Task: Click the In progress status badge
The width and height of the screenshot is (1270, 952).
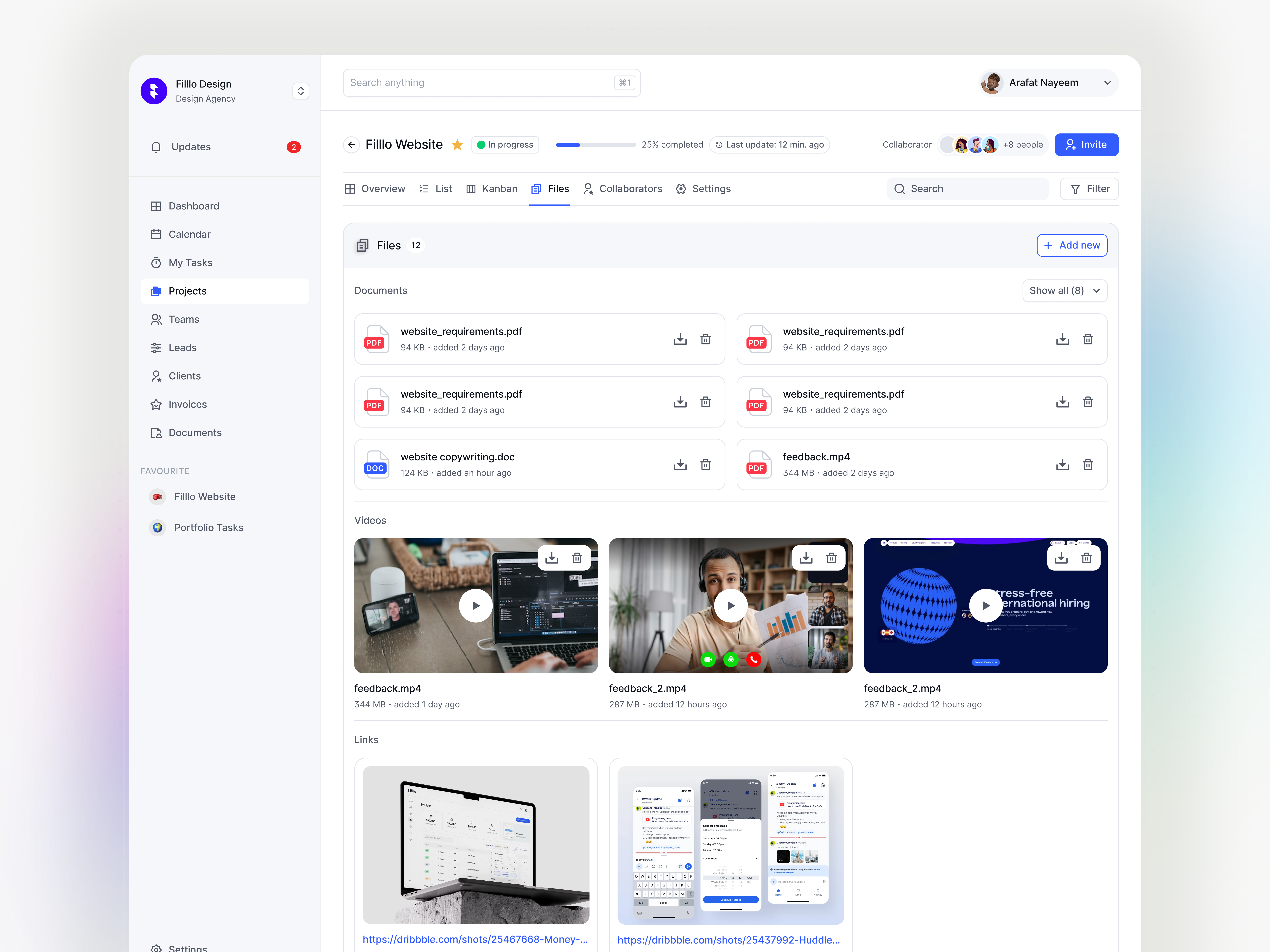Action: (x=505, y=145)
